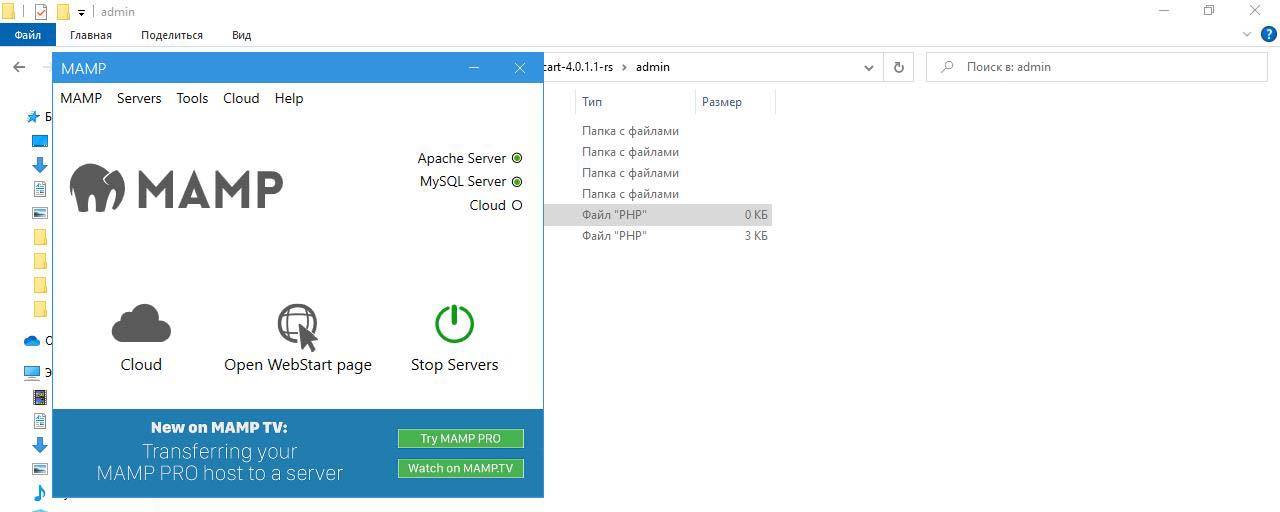Click the Explorer refresh icon

pos(898,67)
